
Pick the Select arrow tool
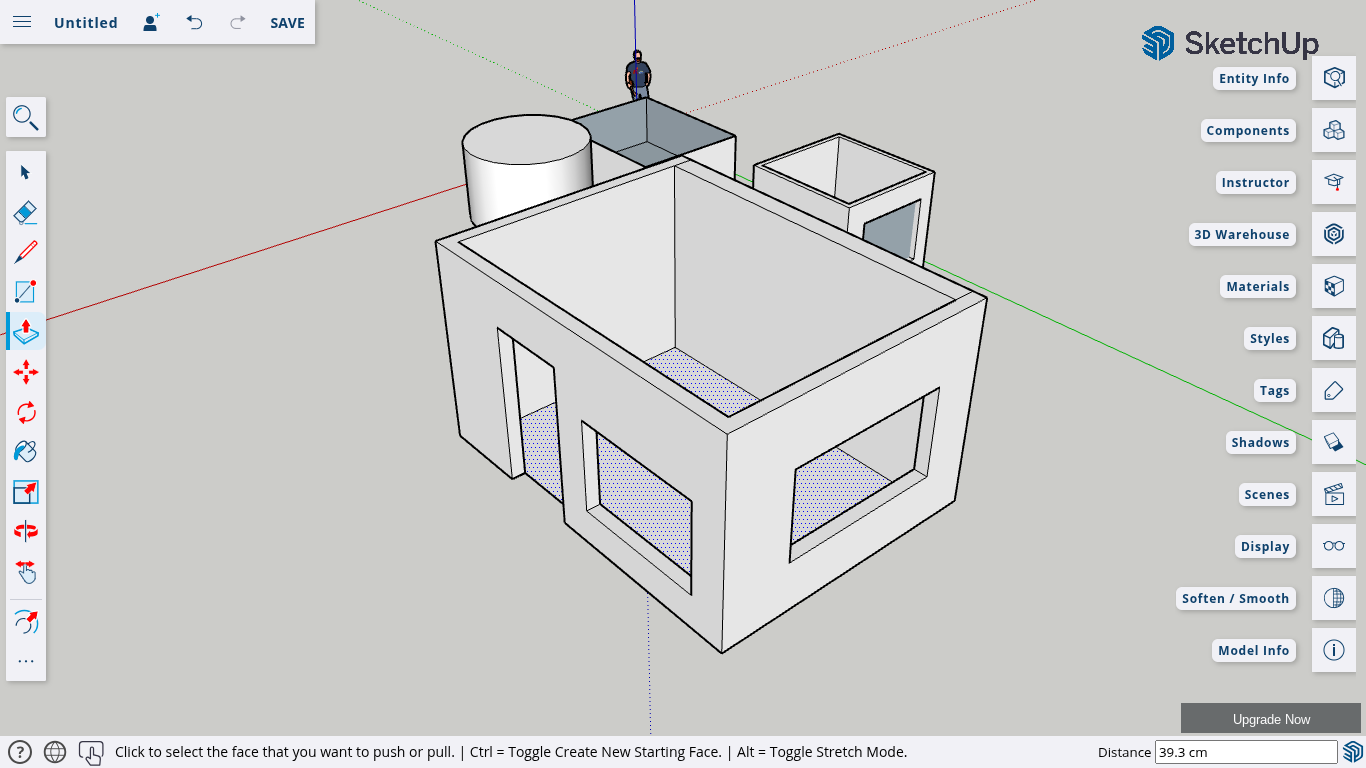tap(26, 172)
